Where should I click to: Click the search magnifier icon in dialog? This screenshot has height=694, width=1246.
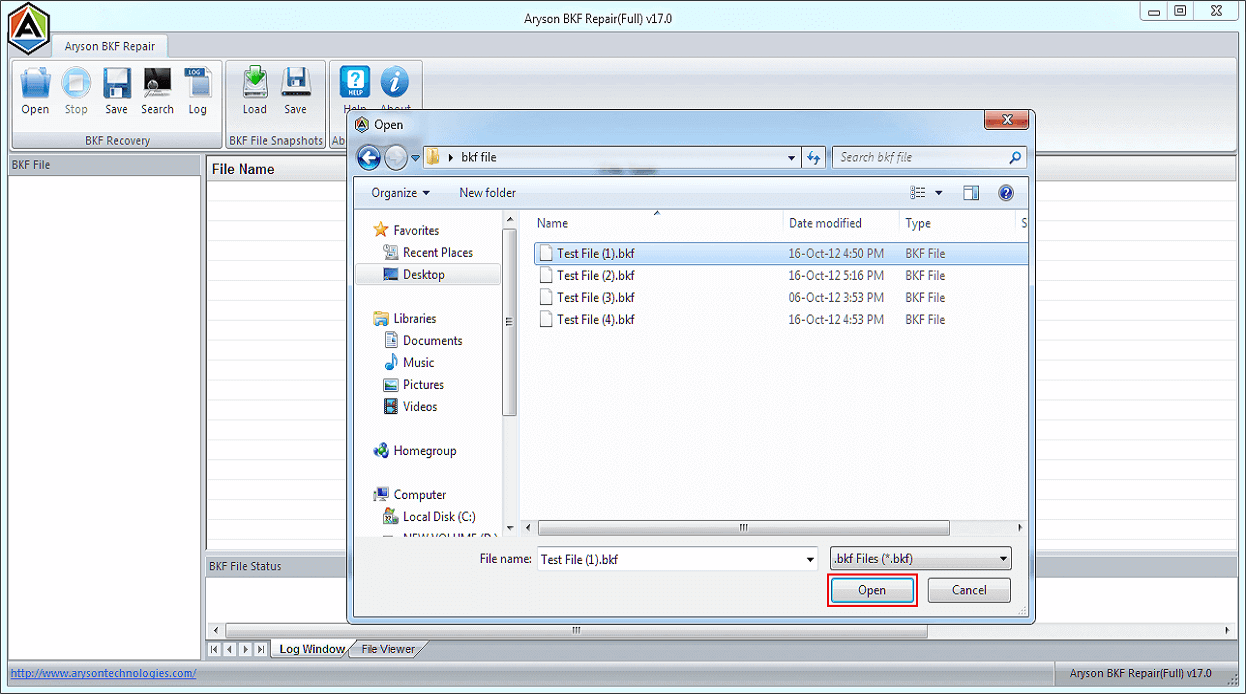click(1015, 157)
